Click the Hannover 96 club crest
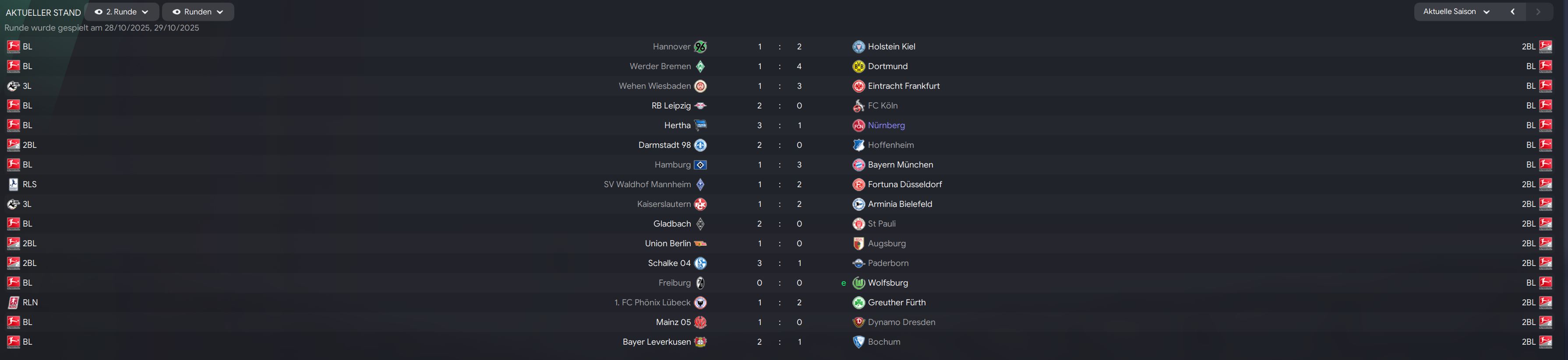Viewport: 1568px width, 360px height. coord(700,47)
